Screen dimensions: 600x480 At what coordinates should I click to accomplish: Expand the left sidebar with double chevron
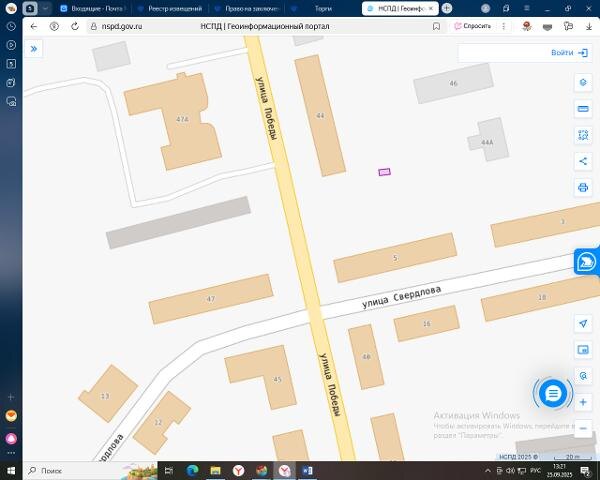[x=34, y=49]
